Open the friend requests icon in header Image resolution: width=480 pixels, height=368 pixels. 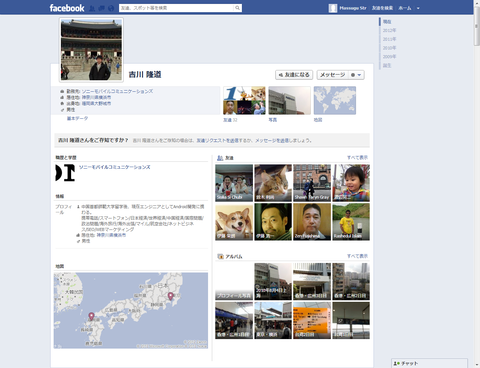pyautogui.click(x=92, y=8)
